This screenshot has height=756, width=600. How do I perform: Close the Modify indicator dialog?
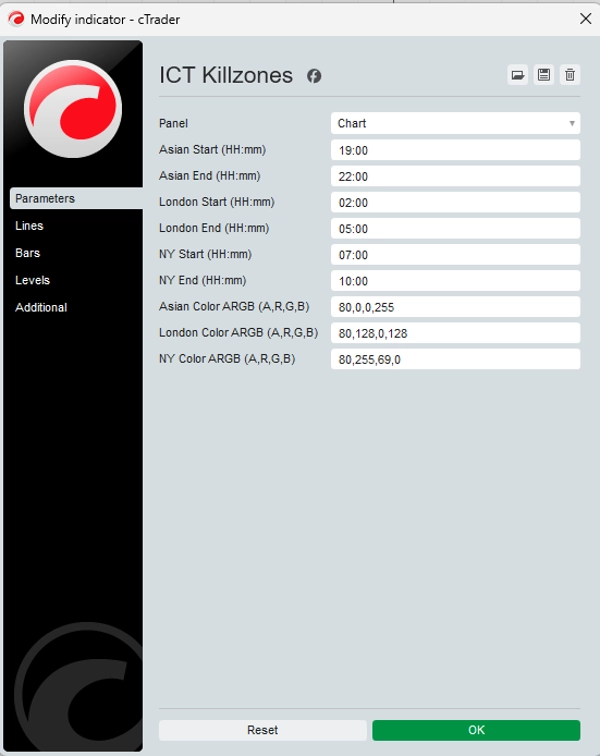[x=585, y=18]
